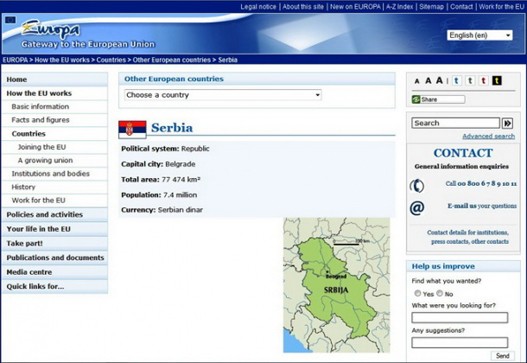Set smallest font size A
The image size is (527, 363).
coord(417,81)
